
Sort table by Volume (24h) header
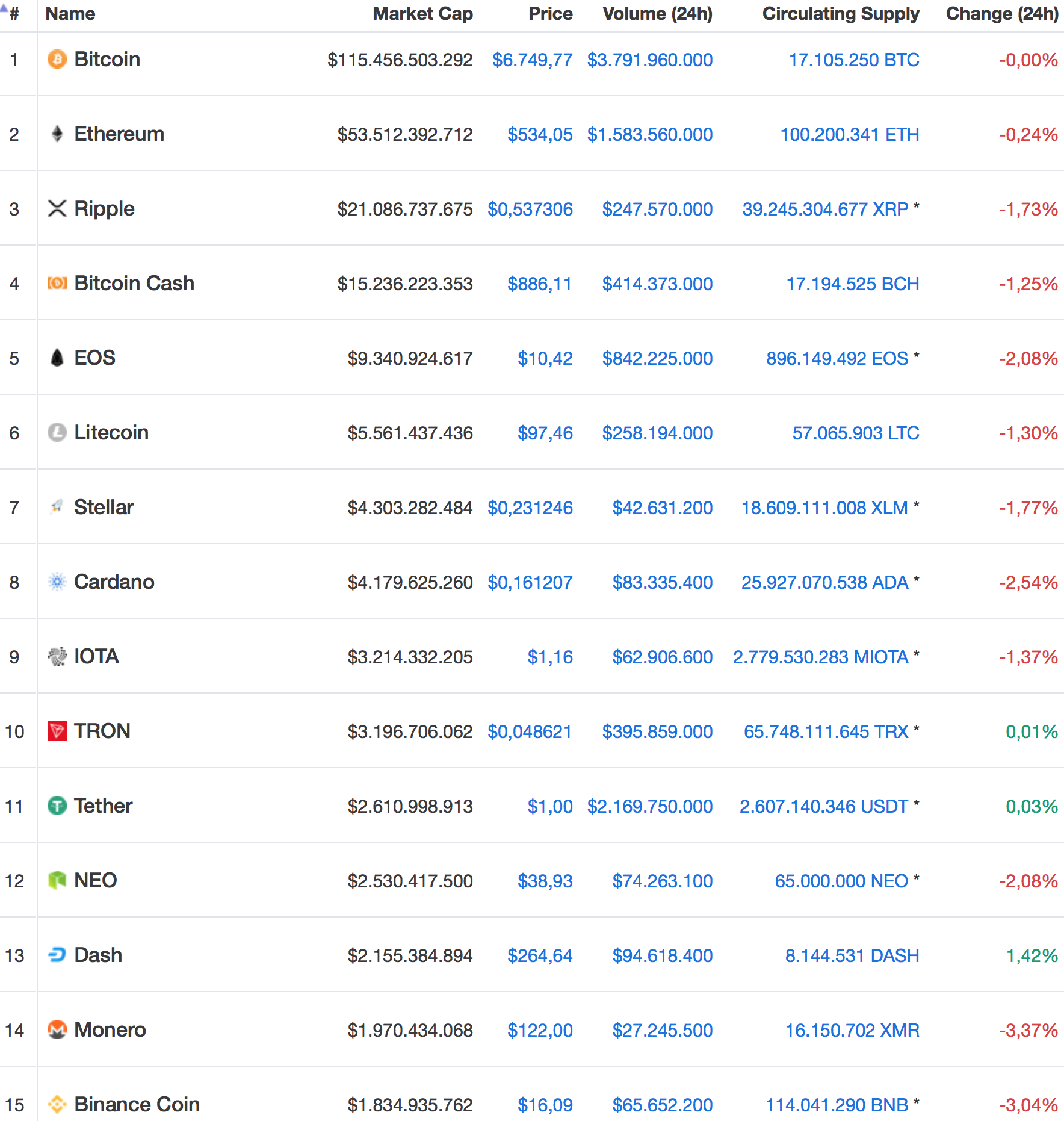coord(657,14)
